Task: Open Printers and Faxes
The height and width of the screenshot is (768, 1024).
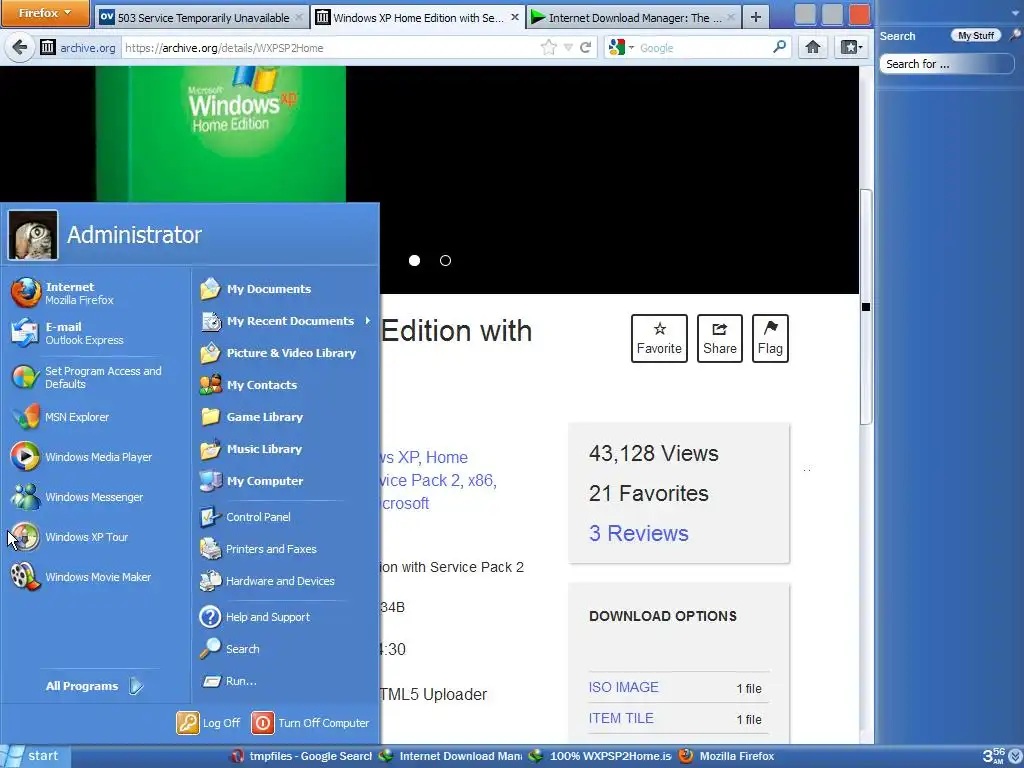Action: tap(259, 549)
